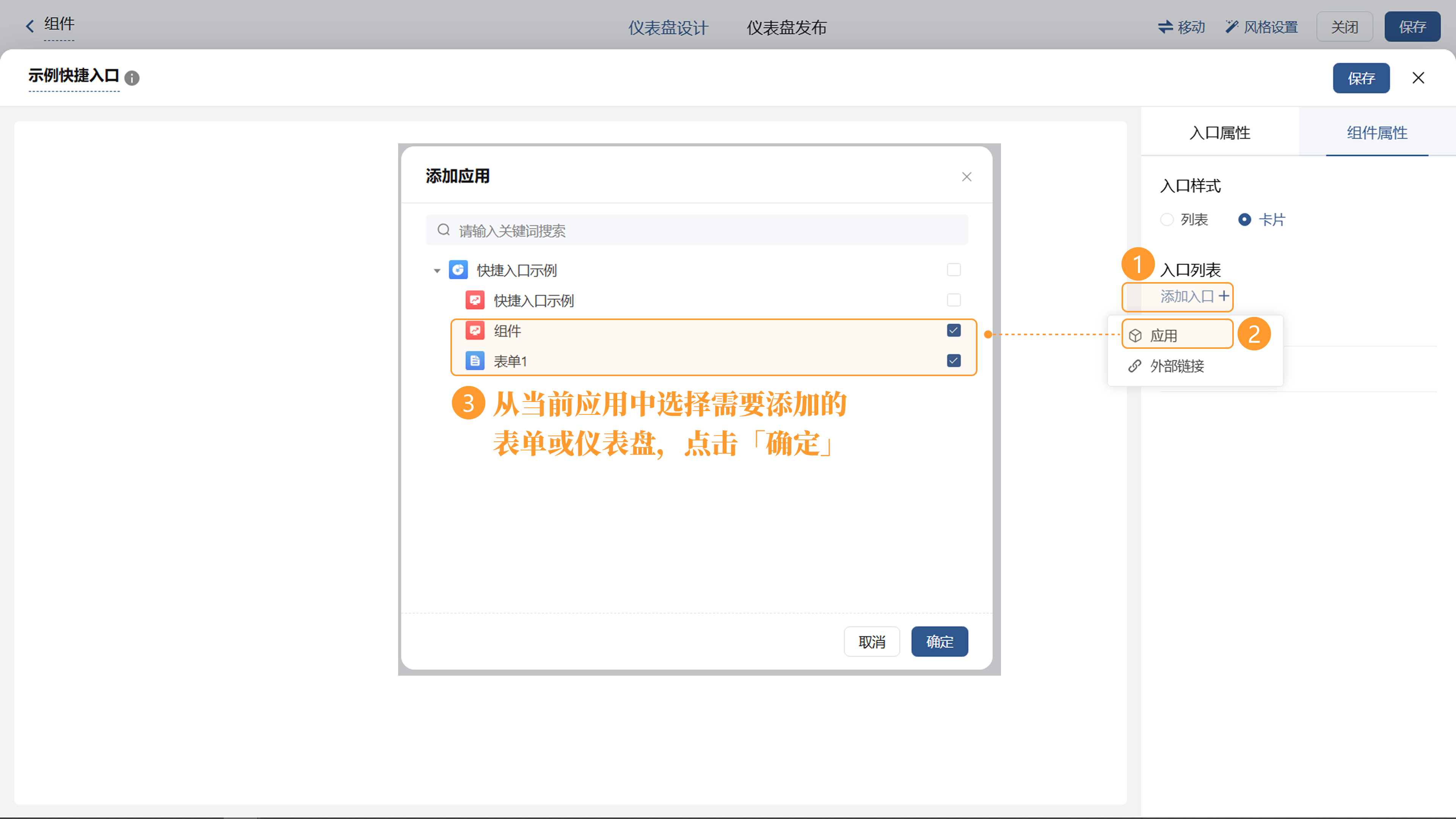Click the top bar 关闭 button
1456x819 pixels.
pyautogui.click(x=1345, y=27)
